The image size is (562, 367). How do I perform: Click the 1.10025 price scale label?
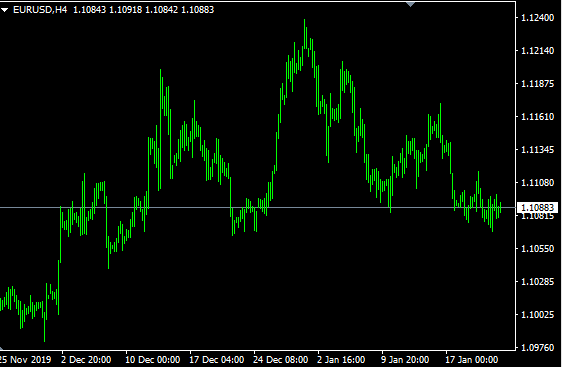pyautogui.click(x=537, y=314)
